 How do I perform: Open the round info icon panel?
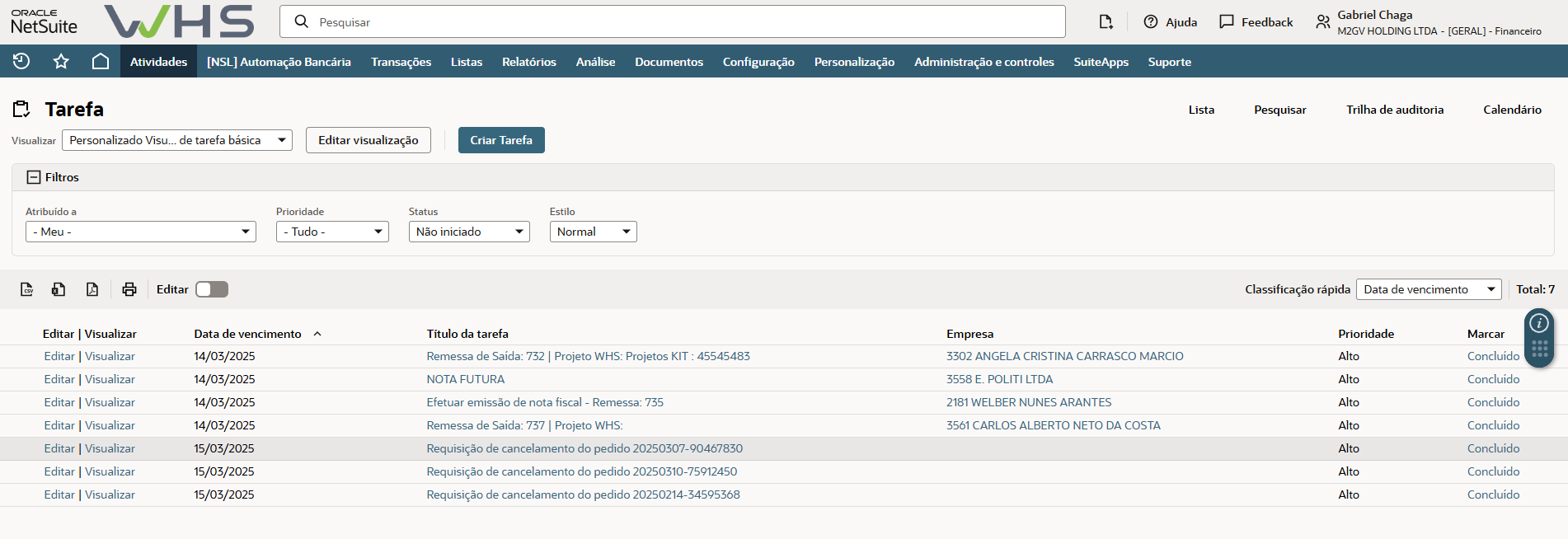[x=1538, y=323]
